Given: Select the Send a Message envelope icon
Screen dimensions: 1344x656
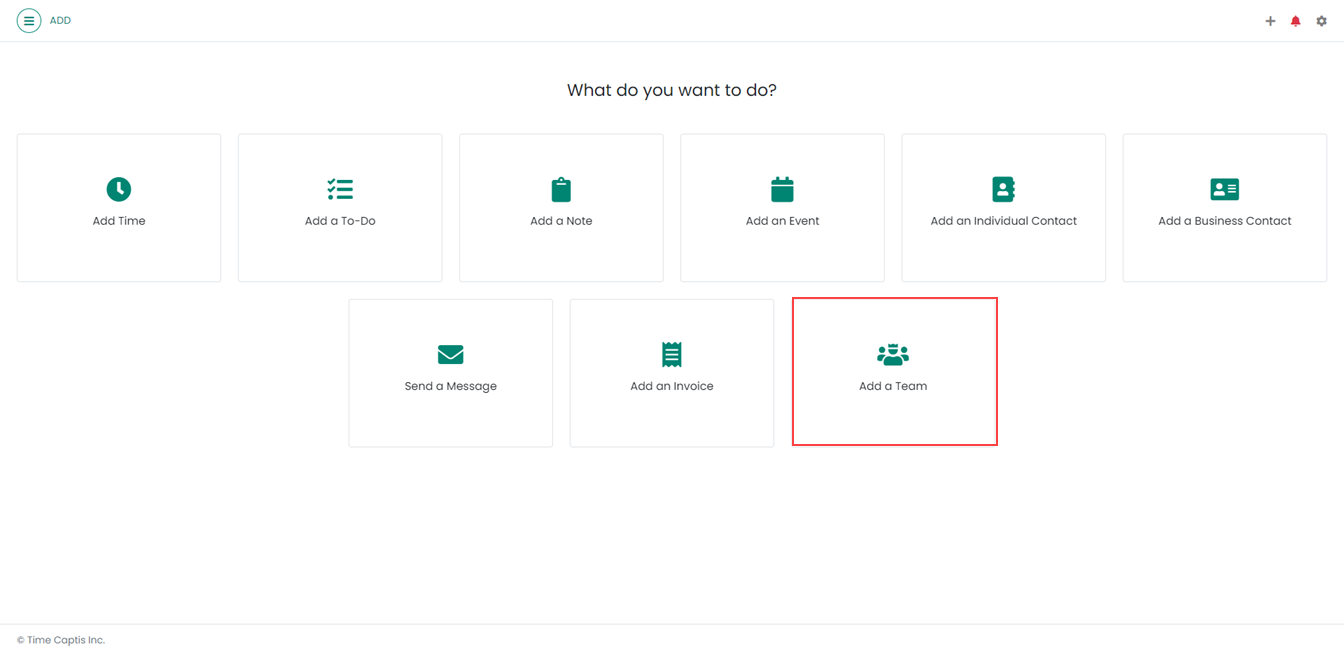Looking at the screenshot, I should pyautogui.click(x=450, y=354).
